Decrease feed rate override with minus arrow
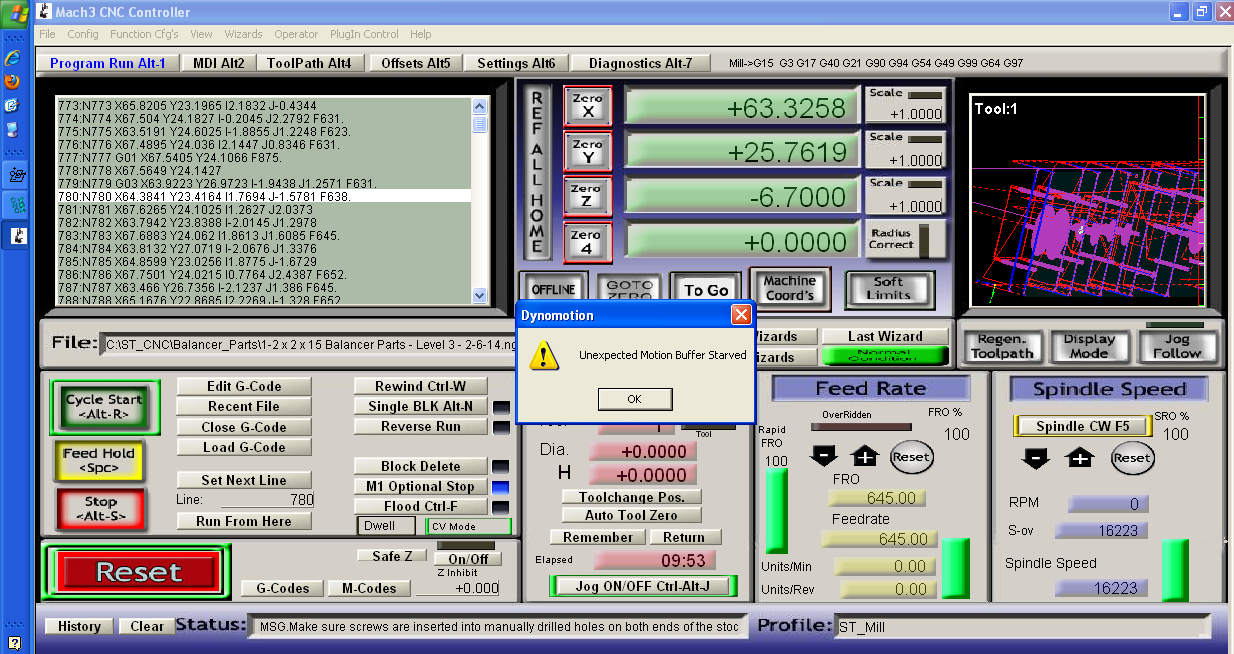 (x=823, y=457)
